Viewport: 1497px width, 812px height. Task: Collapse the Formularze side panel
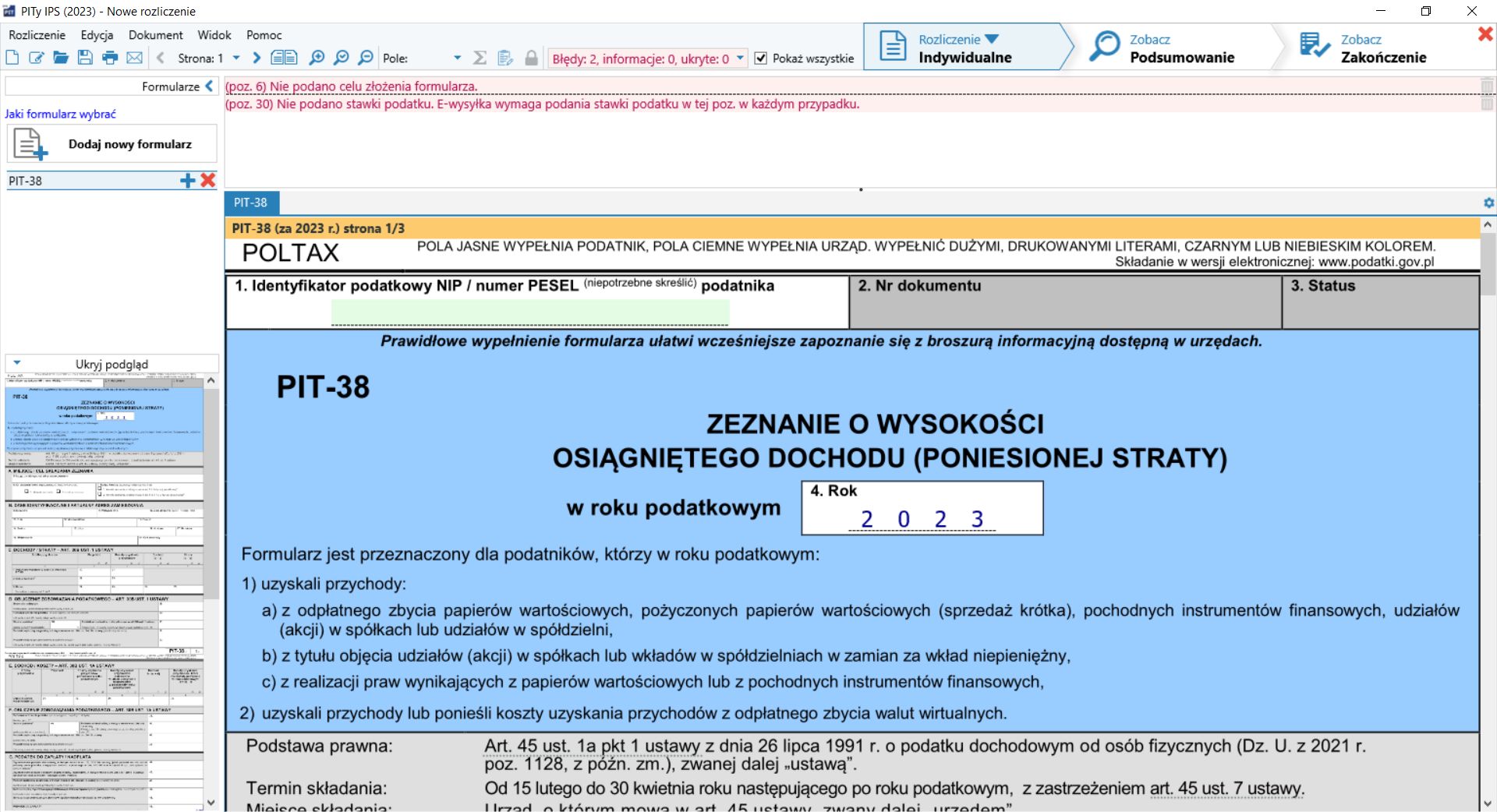[209, 86]
